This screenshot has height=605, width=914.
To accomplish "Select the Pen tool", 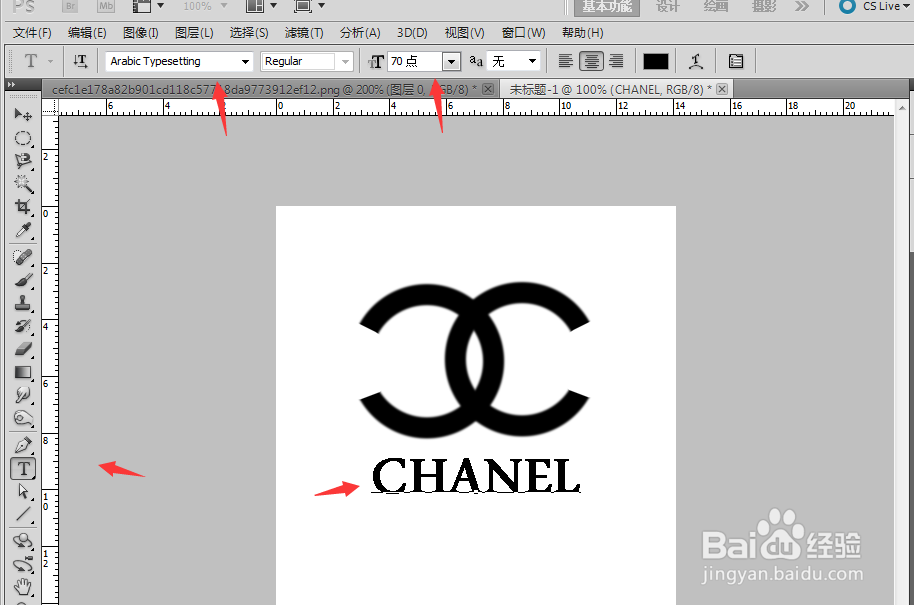I will pos(23,443).
